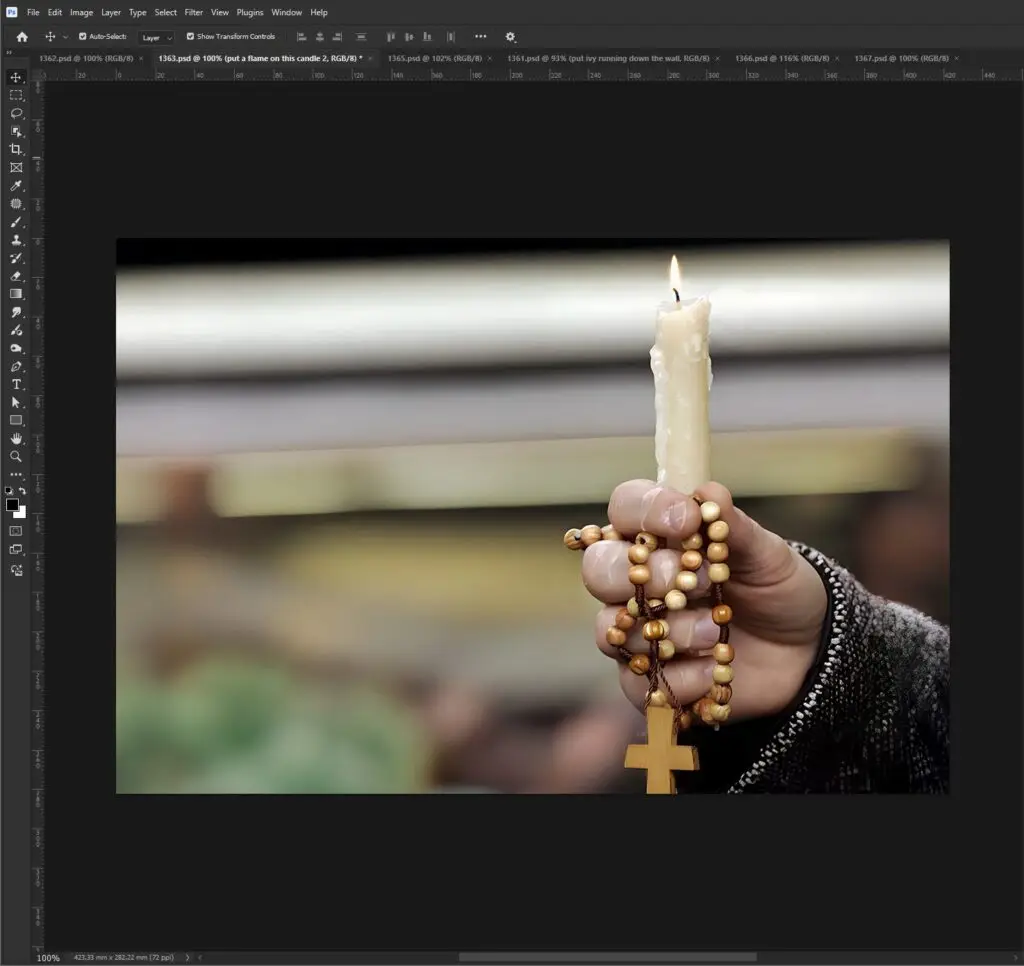
Task: Disable Show Transform Controls checkbox
Action: 191,37
